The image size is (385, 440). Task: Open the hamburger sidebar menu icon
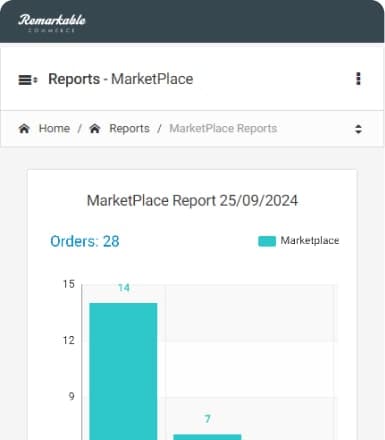tap(28, 80)
